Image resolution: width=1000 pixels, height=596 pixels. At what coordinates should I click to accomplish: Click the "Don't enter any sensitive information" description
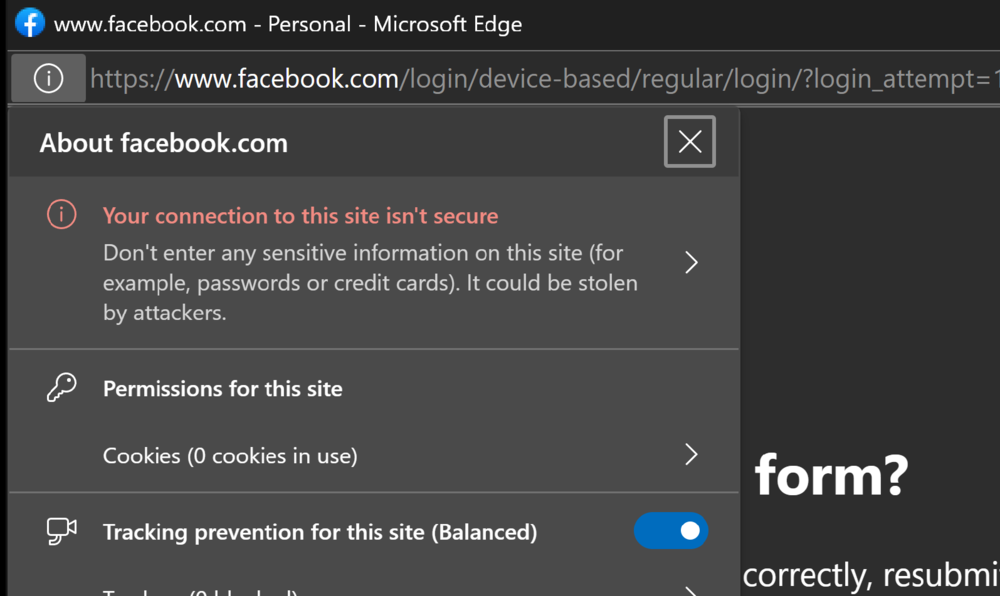[370, 283]
